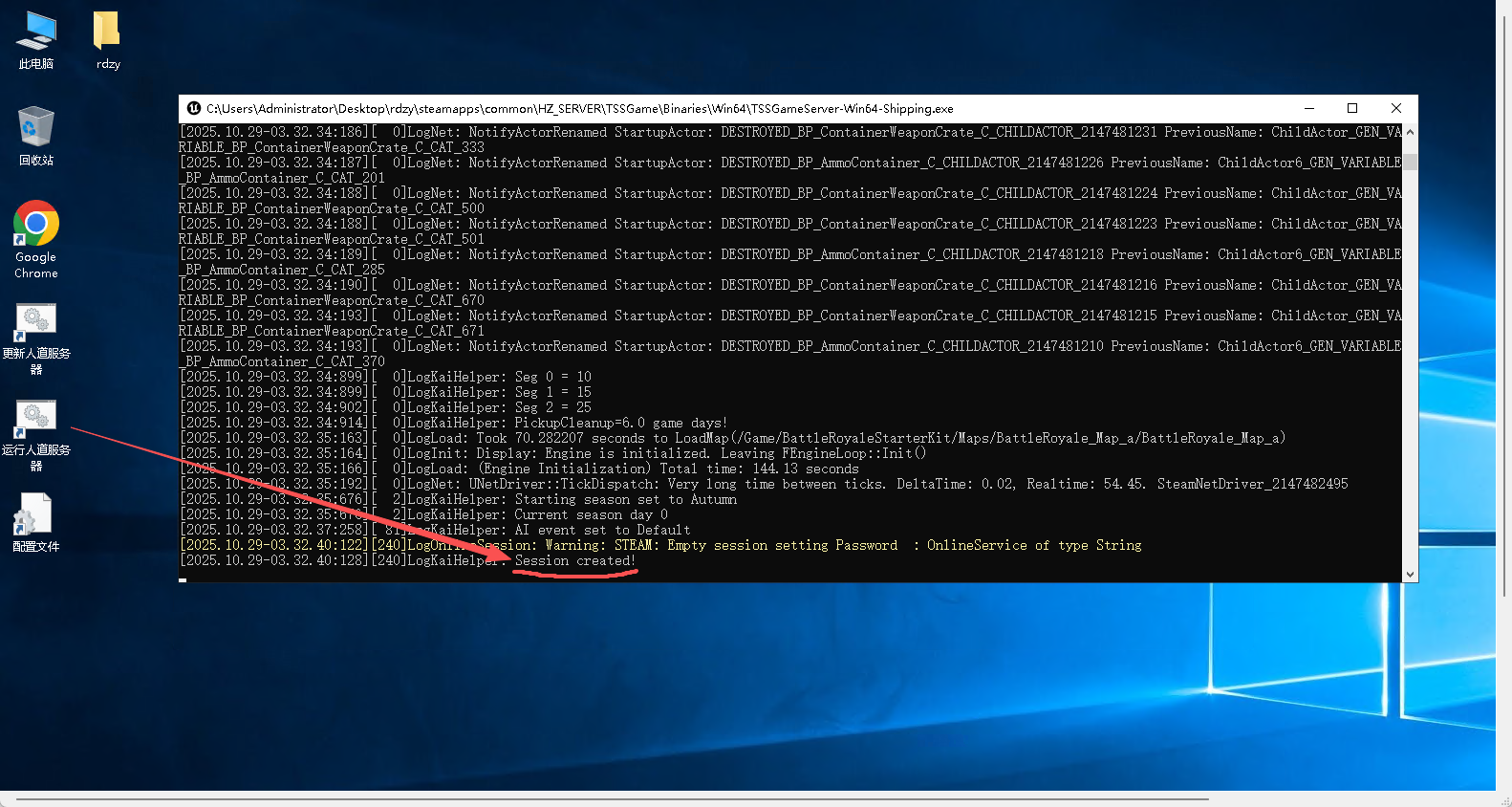Select the 运行人道服务器 shortcut icon
Viewport: 1512px width, 807px height.
coord(36,419)
